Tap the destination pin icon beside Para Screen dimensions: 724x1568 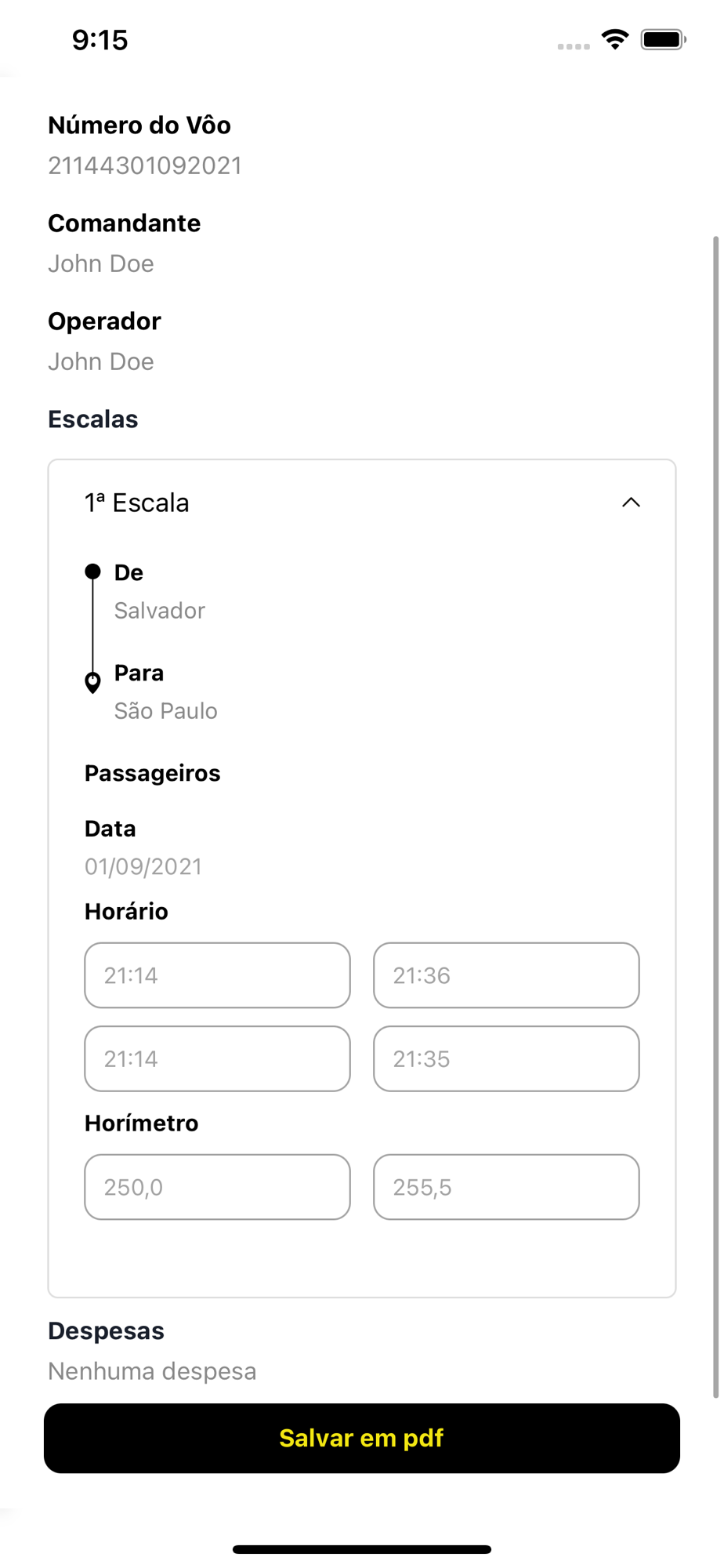click(92, 682)
